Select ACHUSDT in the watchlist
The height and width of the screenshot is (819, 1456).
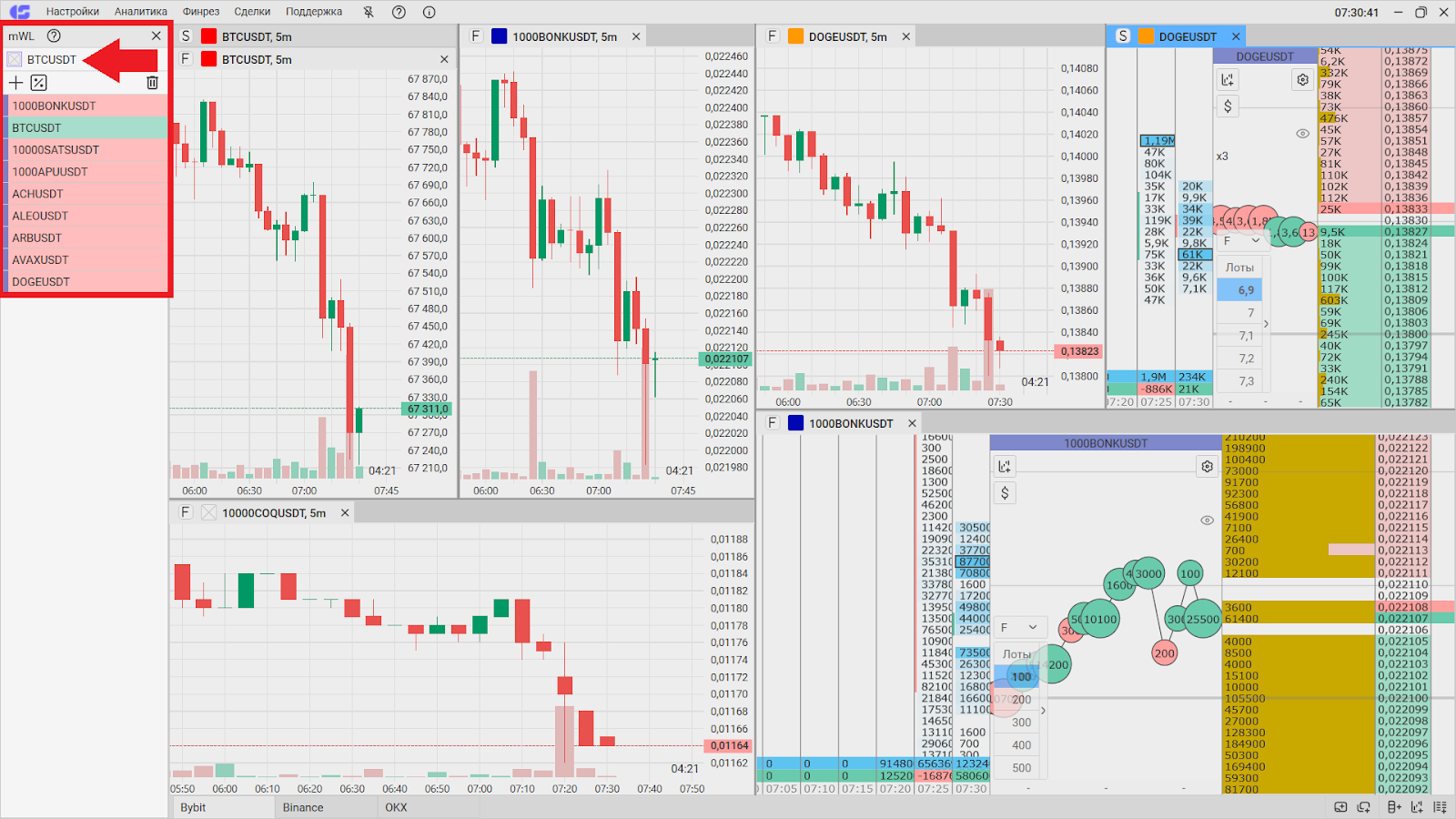(x=87, y=194)
